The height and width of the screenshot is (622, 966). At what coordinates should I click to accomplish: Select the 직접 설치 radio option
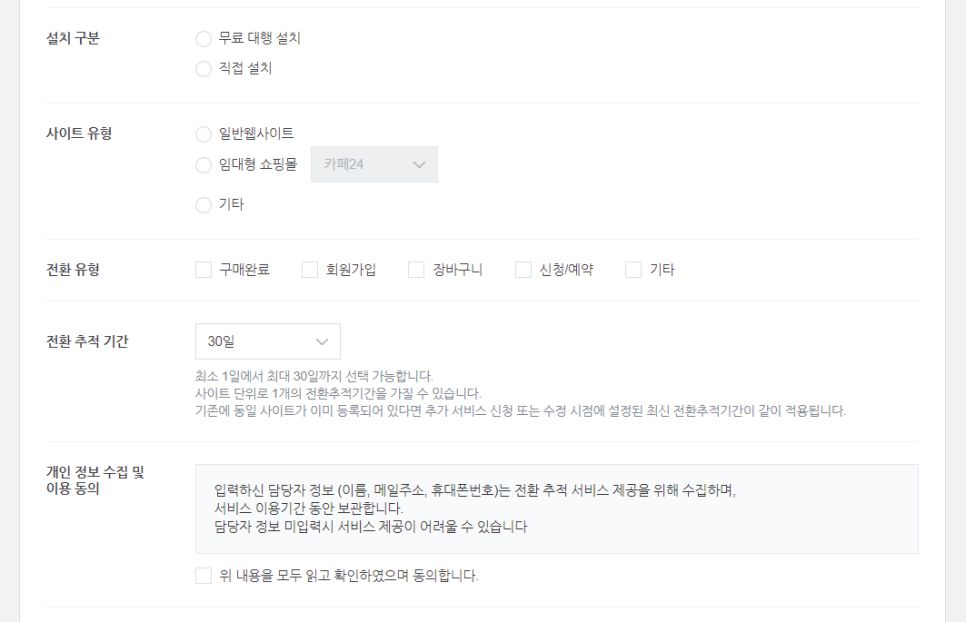pyautogui.click(x=203, y=68)
